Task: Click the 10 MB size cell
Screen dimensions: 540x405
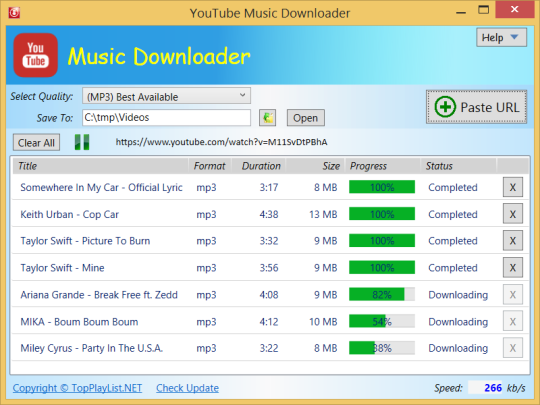Action: pos(323,321)
